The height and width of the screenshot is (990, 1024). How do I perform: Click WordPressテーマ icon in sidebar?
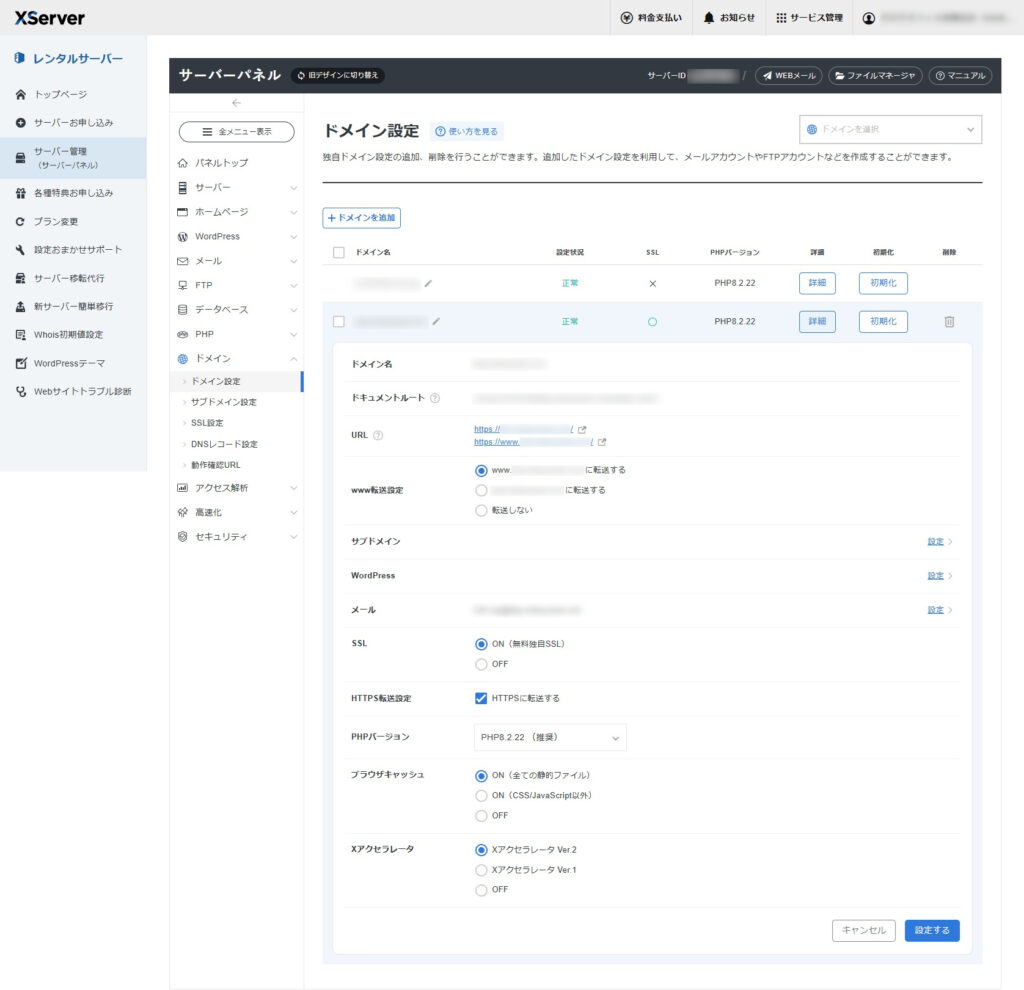pyautogui.click(x=20, y=363)
